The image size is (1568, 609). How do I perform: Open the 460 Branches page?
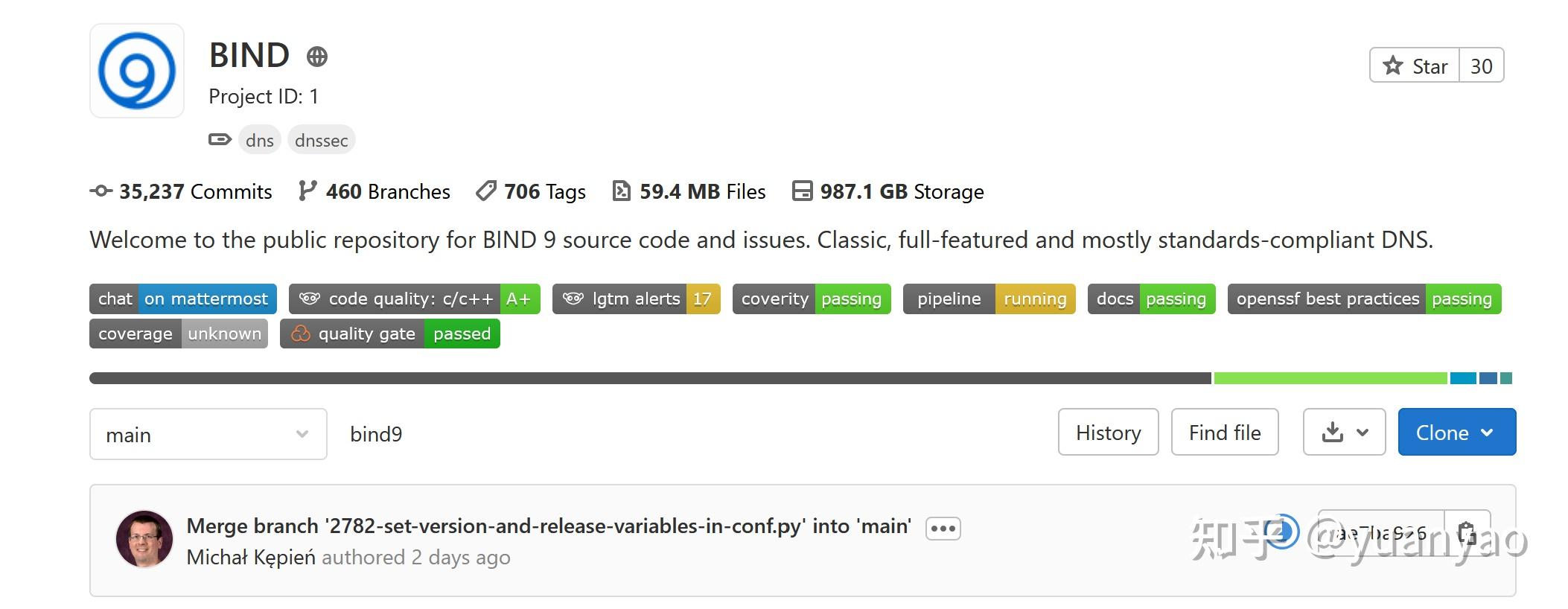coord(374,191)
